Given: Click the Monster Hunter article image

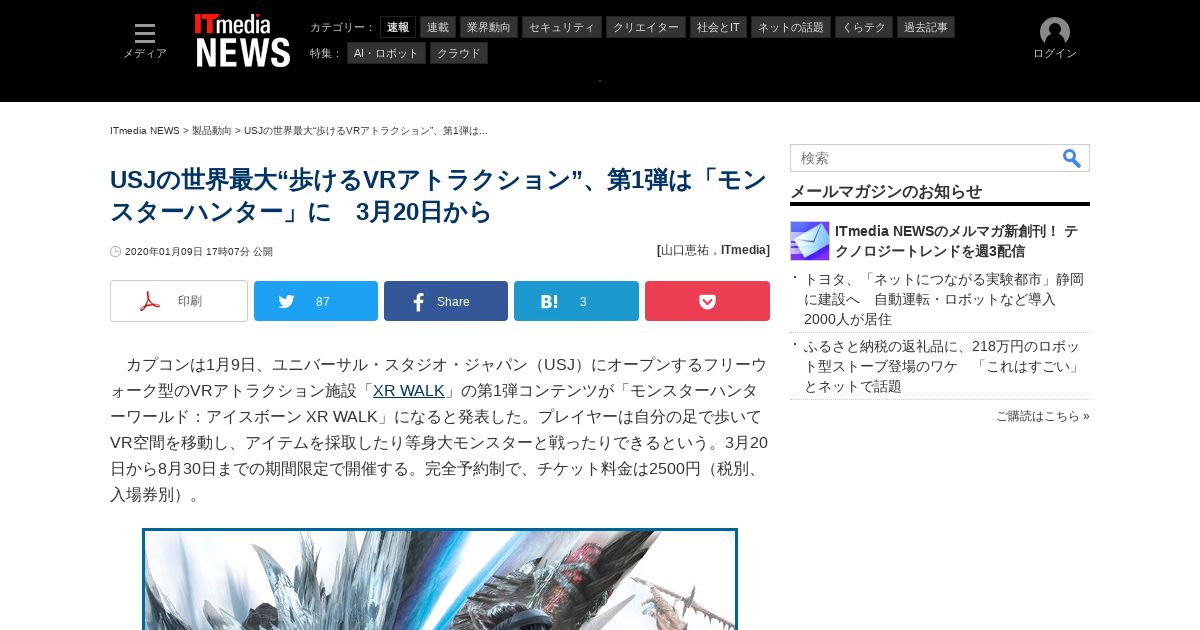Looking at the screenshot, I should [440, 579].
